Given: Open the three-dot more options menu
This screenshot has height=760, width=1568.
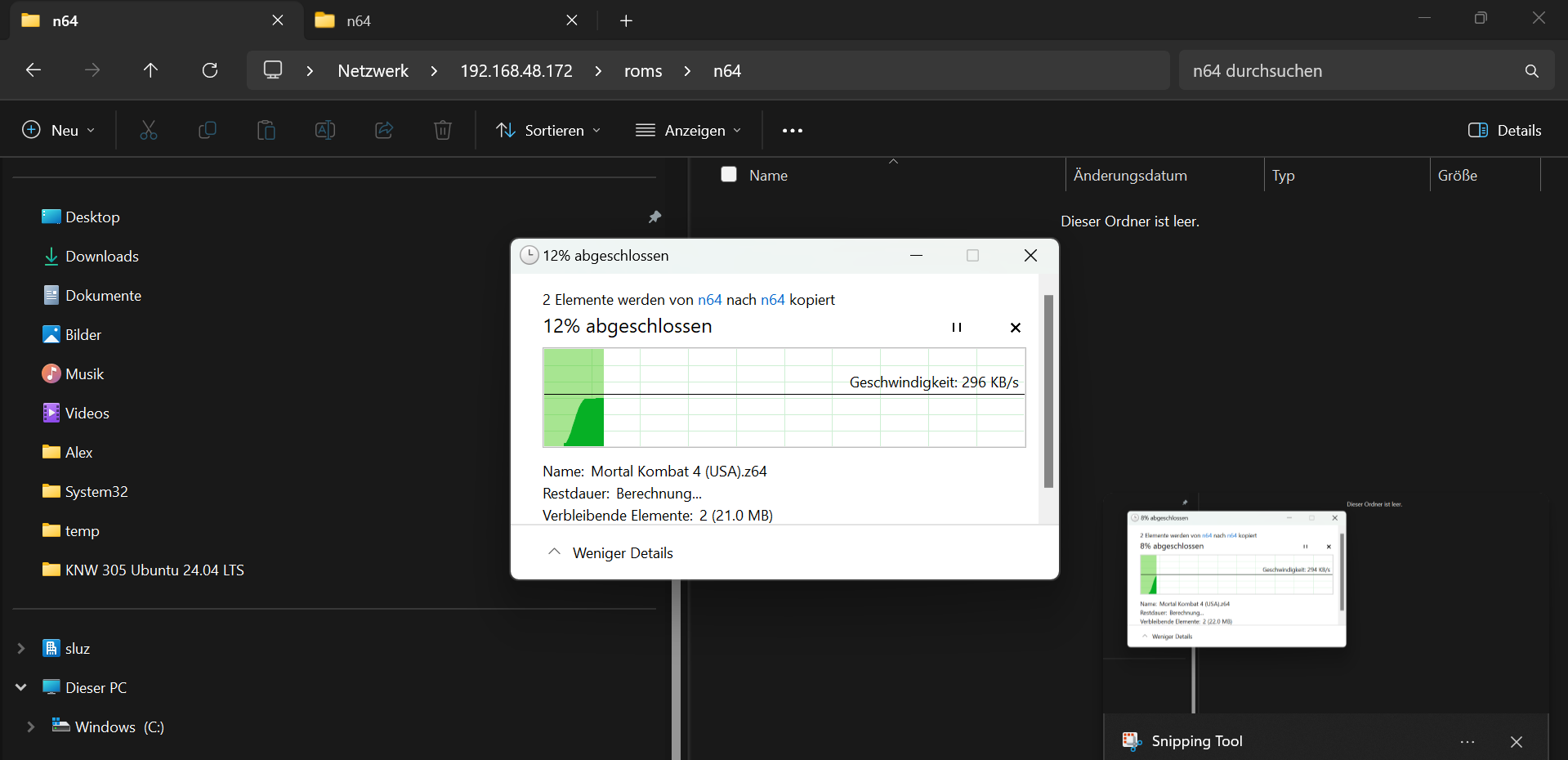Looking at the screenshot, I should (793, 130).
